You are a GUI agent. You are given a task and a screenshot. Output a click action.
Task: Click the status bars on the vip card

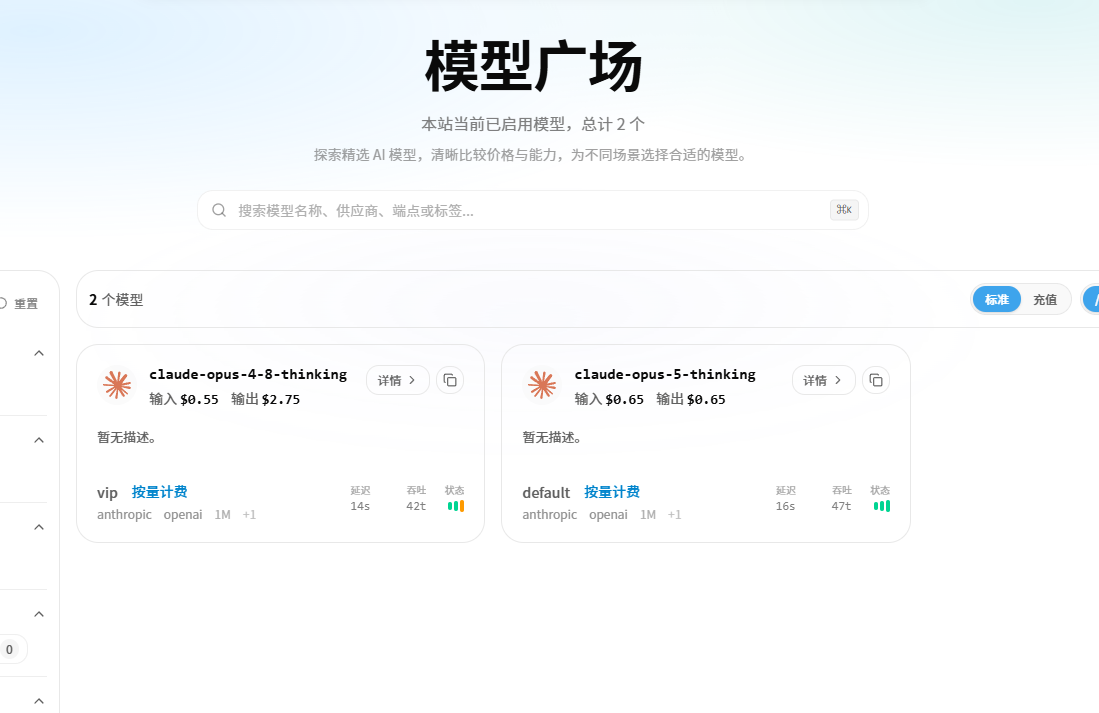(x=456, y=506)
